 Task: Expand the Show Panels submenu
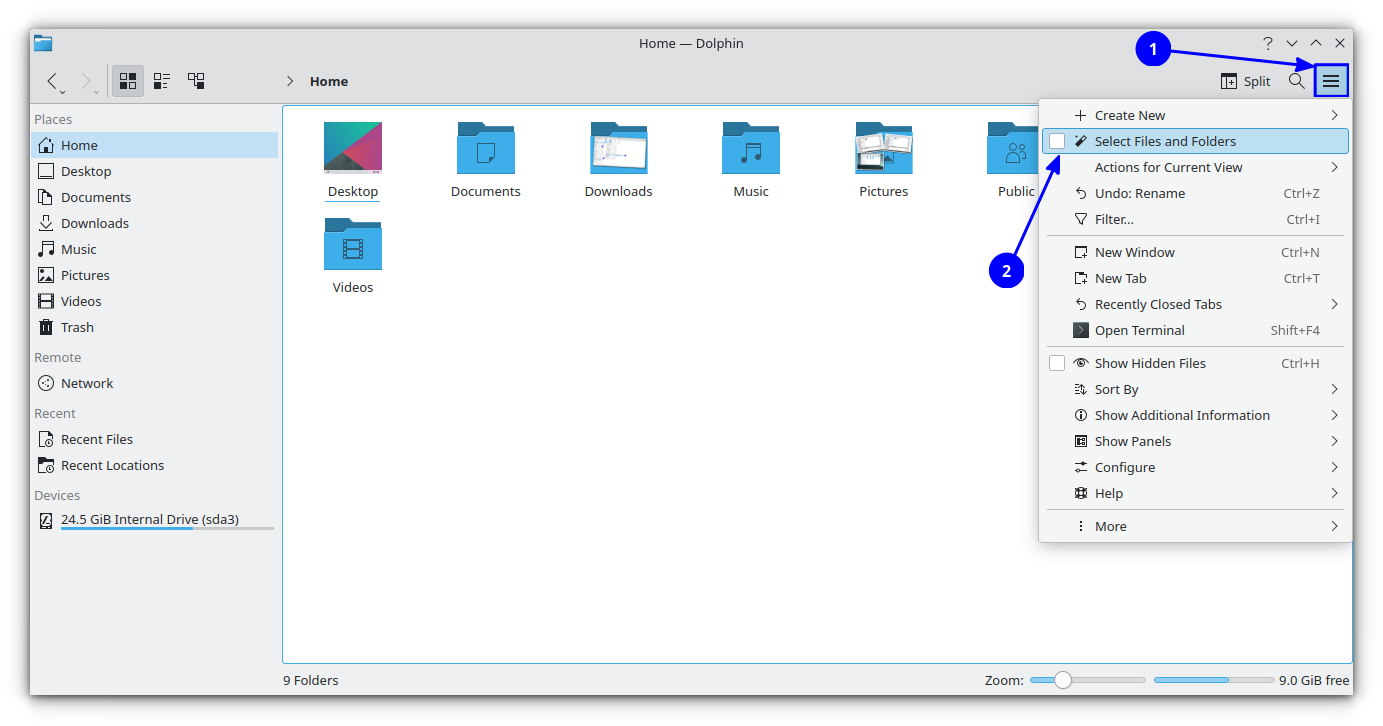1131,440
